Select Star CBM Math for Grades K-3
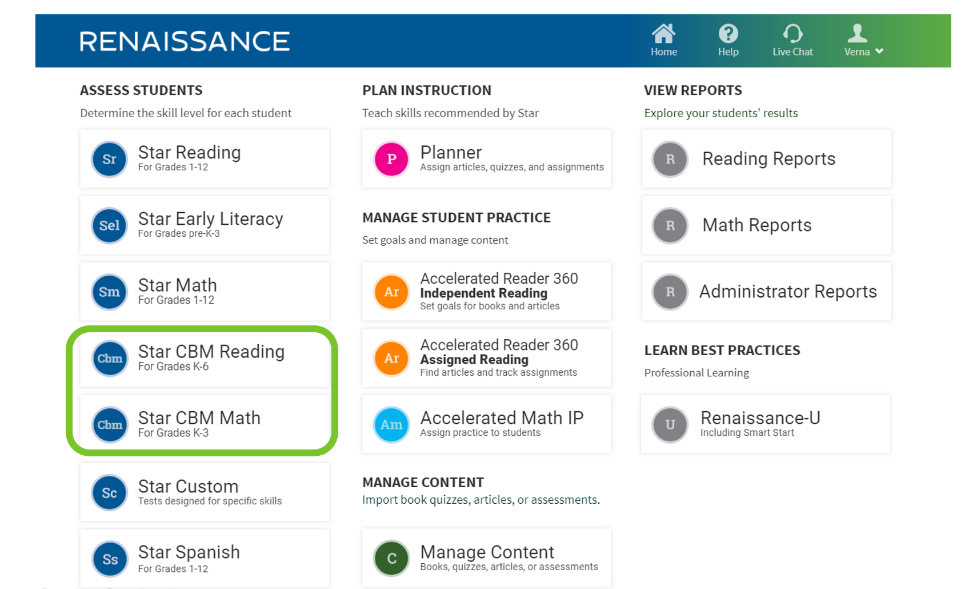Screen dimensions: 965x589 pos(204,425)
